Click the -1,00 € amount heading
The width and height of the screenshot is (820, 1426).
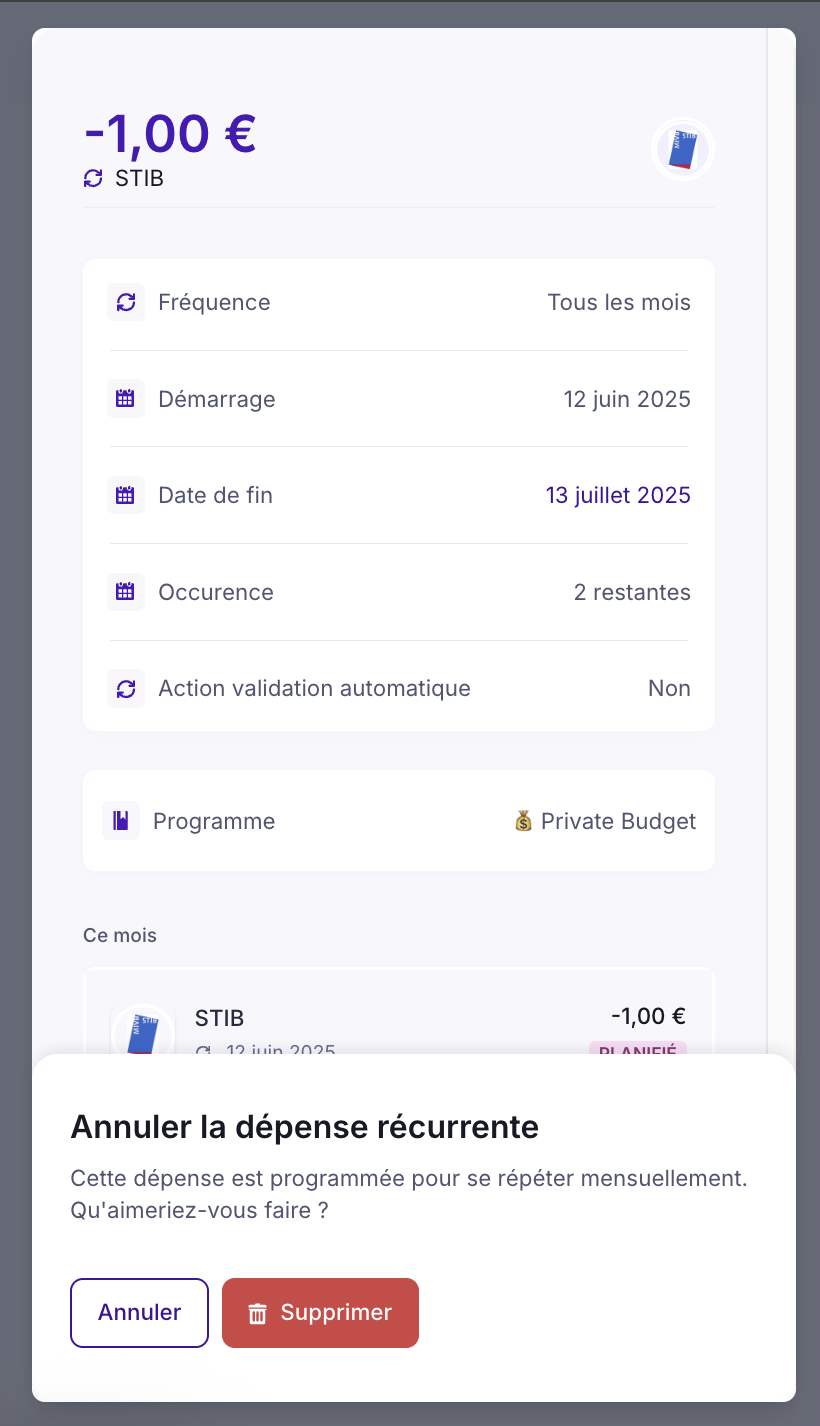(x=171, y=133)
